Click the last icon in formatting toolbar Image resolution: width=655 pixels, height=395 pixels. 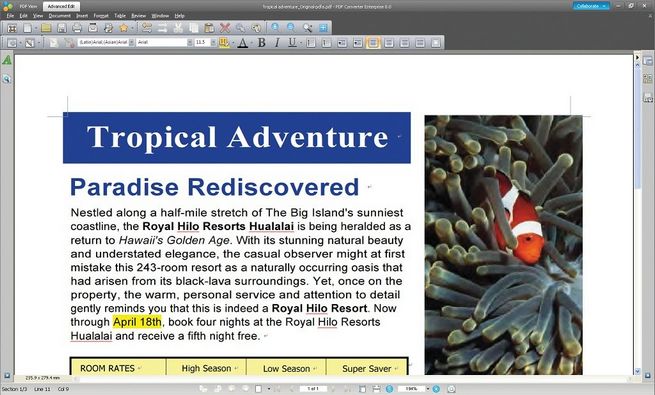click(x=436, y=42)
